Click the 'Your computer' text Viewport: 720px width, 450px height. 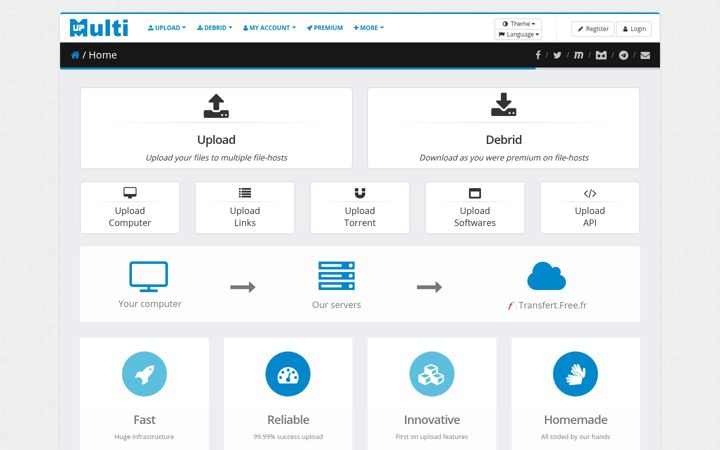pyautogui.click(x=150, y=304)
